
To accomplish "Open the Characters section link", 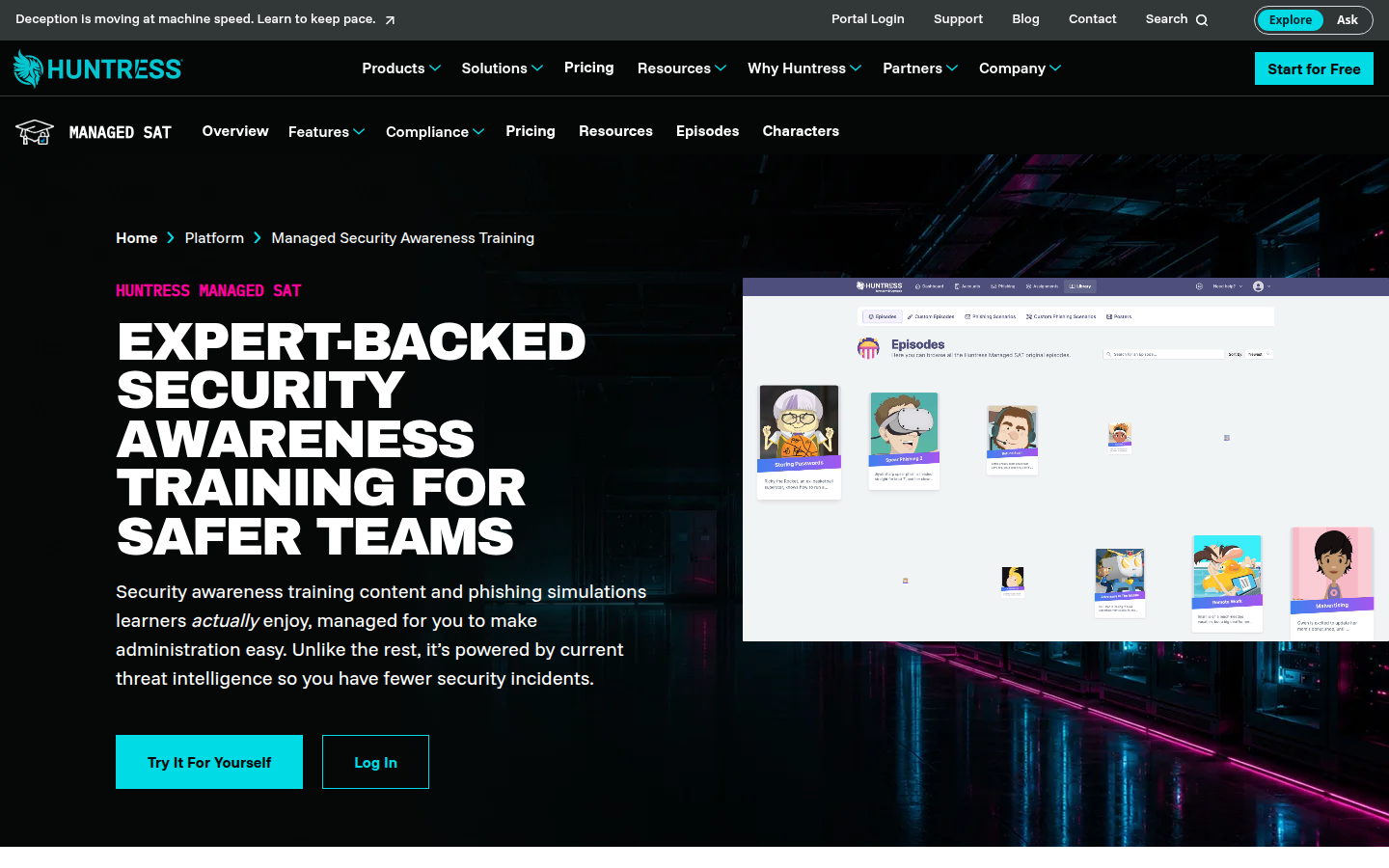I will [801, 131].
